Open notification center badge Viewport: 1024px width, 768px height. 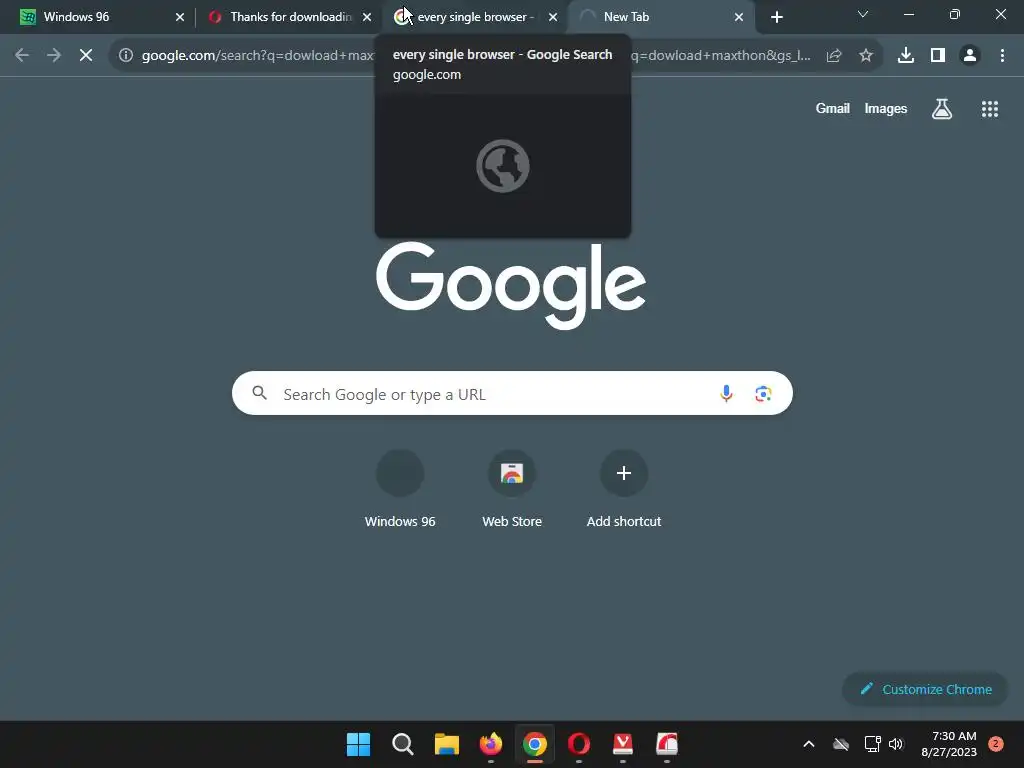(996, 744)
